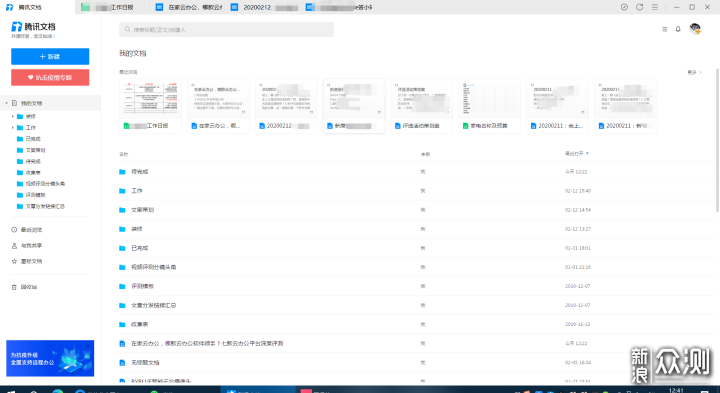Click the circular icon left of refresh

[x=624, y=7]
